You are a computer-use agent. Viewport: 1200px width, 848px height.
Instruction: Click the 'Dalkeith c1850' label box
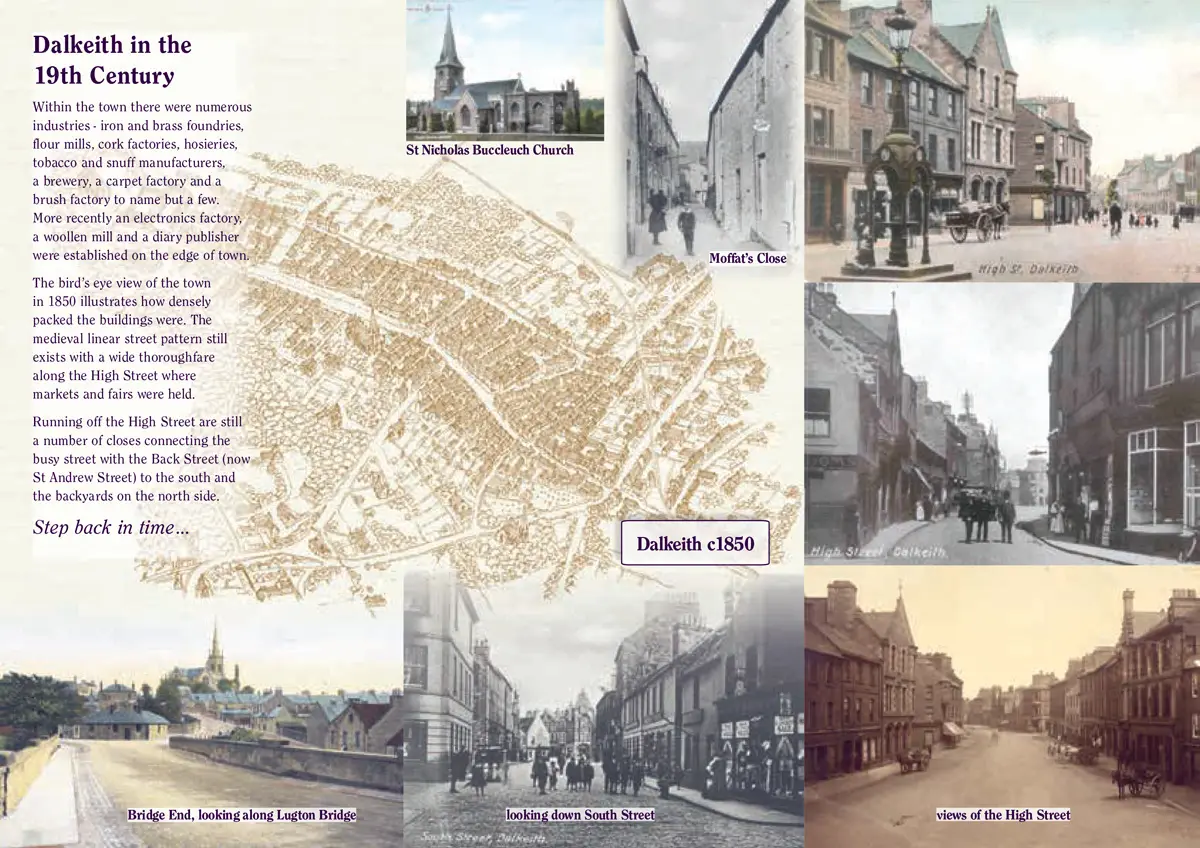695,544
